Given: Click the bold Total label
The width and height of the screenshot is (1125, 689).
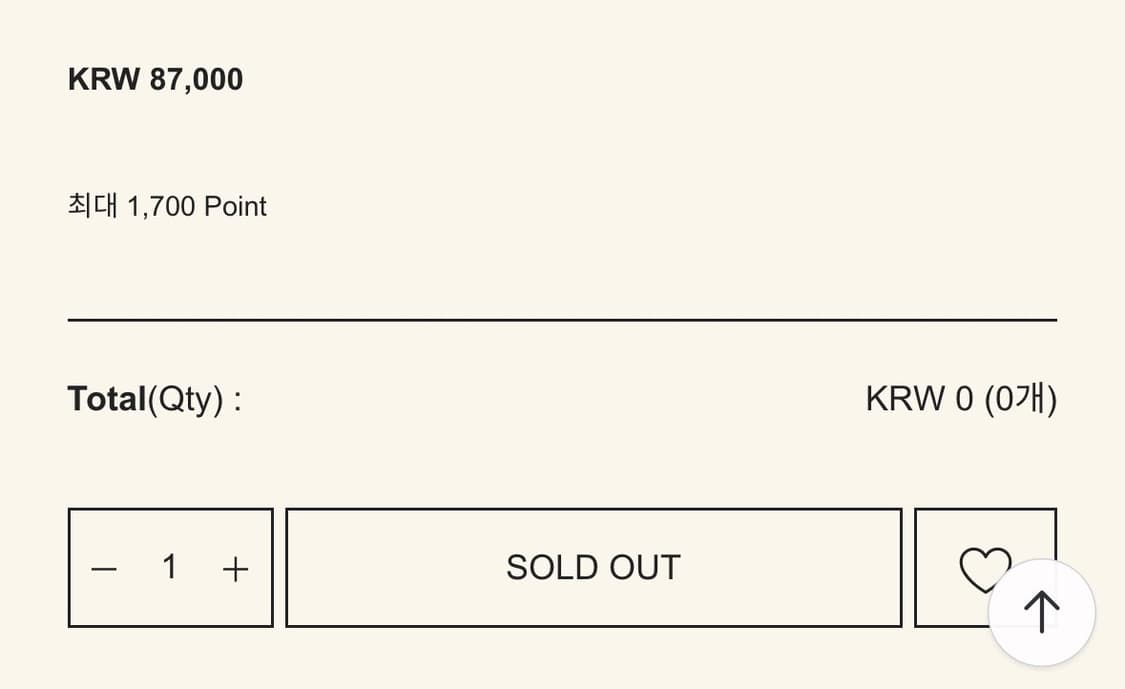Looking at the screenshot, I should coord(107,399).
